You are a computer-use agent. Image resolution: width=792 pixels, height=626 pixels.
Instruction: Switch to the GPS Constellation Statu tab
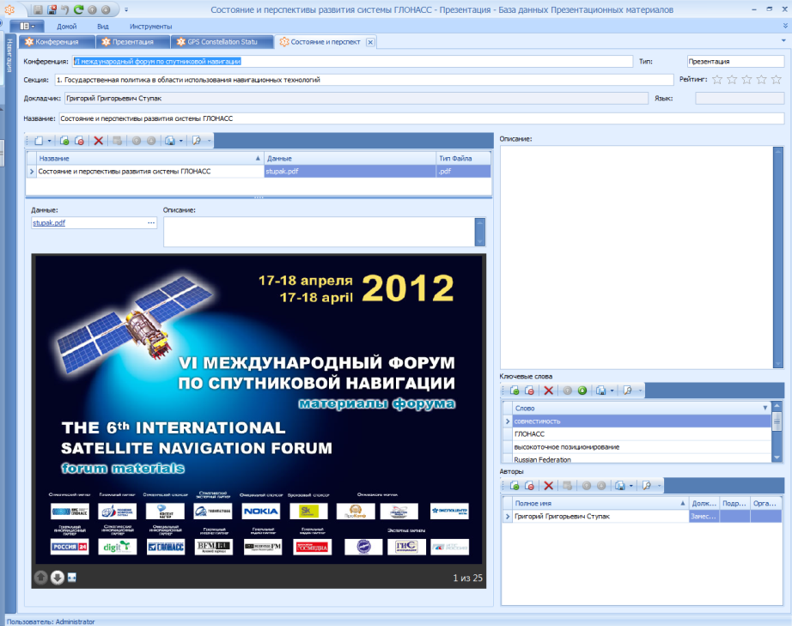222,42
